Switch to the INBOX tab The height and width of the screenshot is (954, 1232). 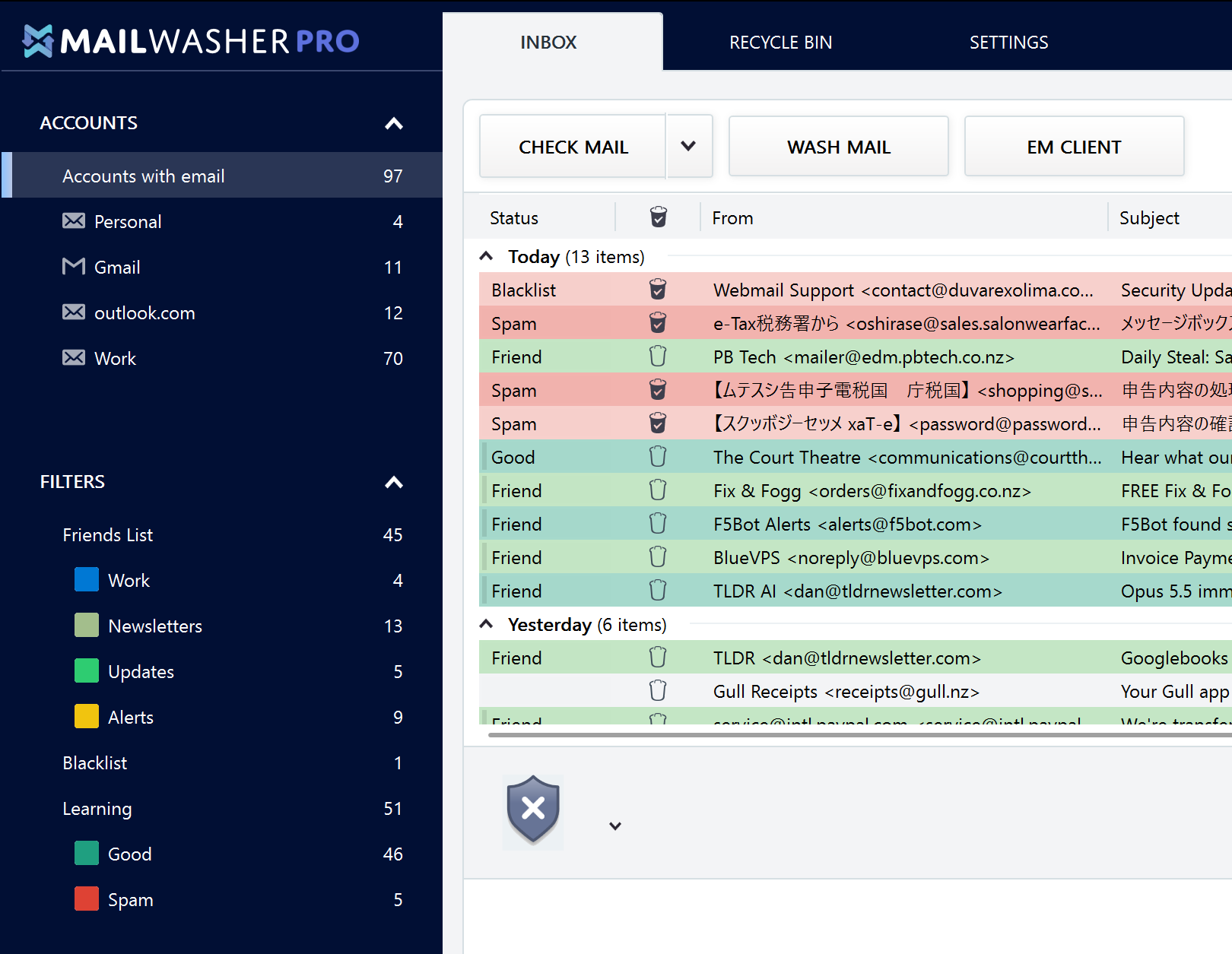pyautogui.click(x=552, y=42)
